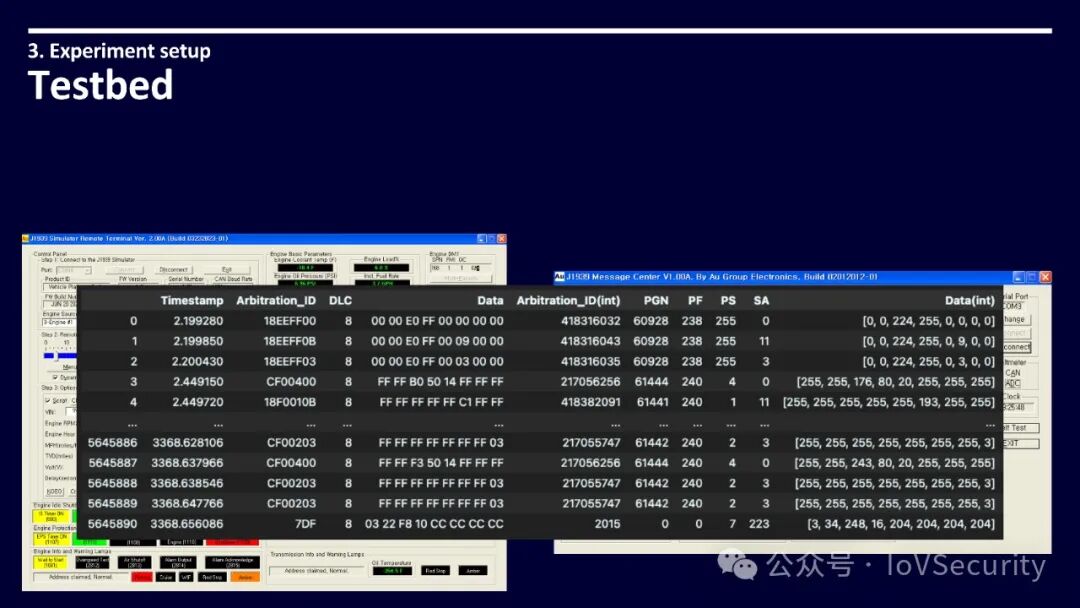Click the Engine (1110) protection lamp
Screen dimensions: 1080x608
click(x=182, y=543)
